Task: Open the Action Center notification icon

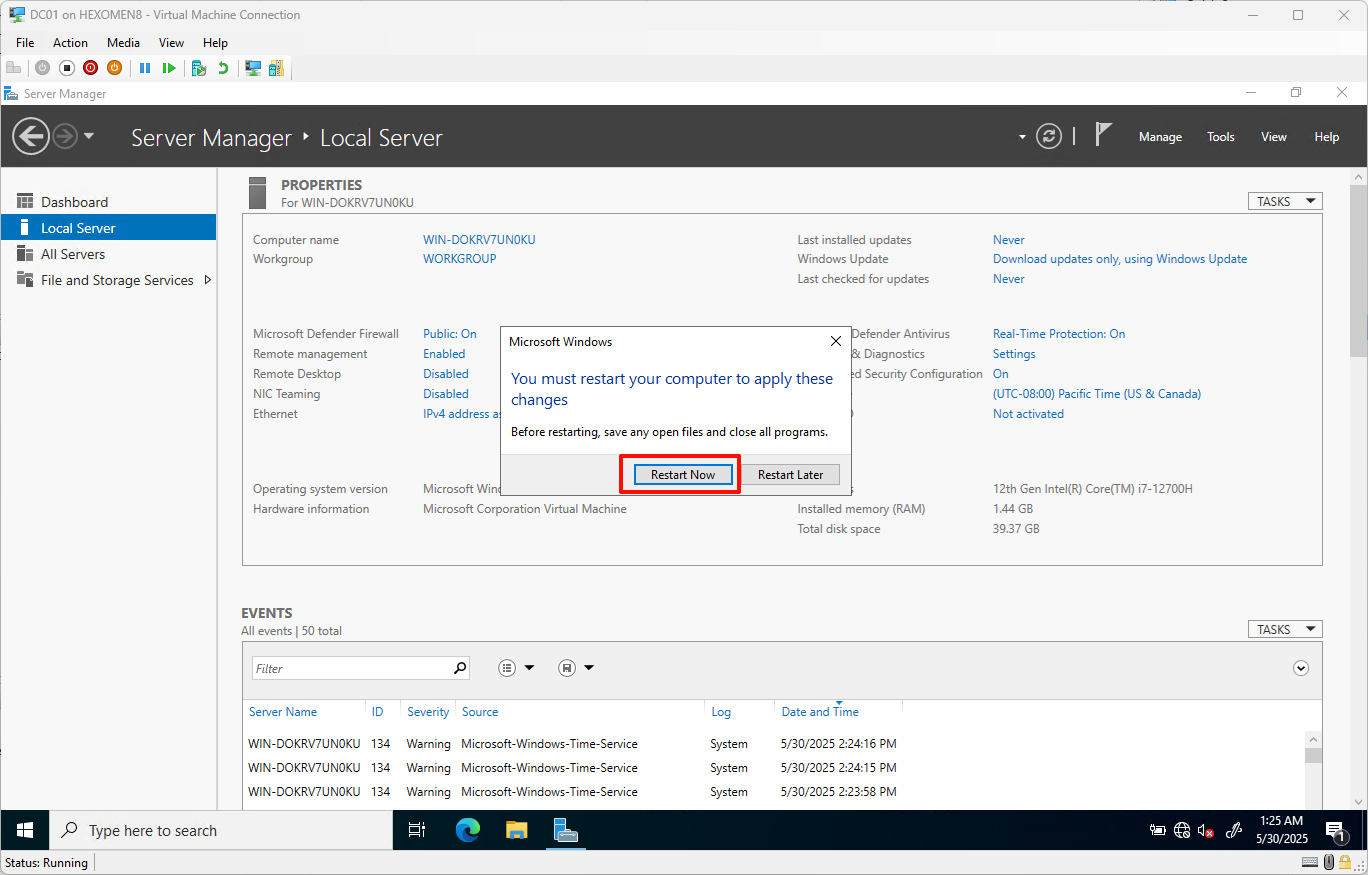Action: [x=1335, y=830]
